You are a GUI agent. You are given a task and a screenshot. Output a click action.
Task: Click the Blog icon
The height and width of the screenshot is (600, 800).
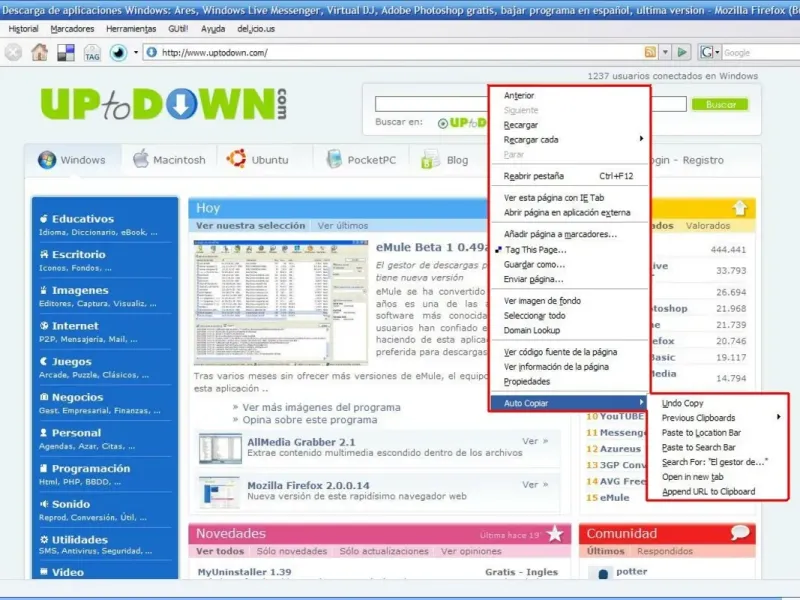430,159
